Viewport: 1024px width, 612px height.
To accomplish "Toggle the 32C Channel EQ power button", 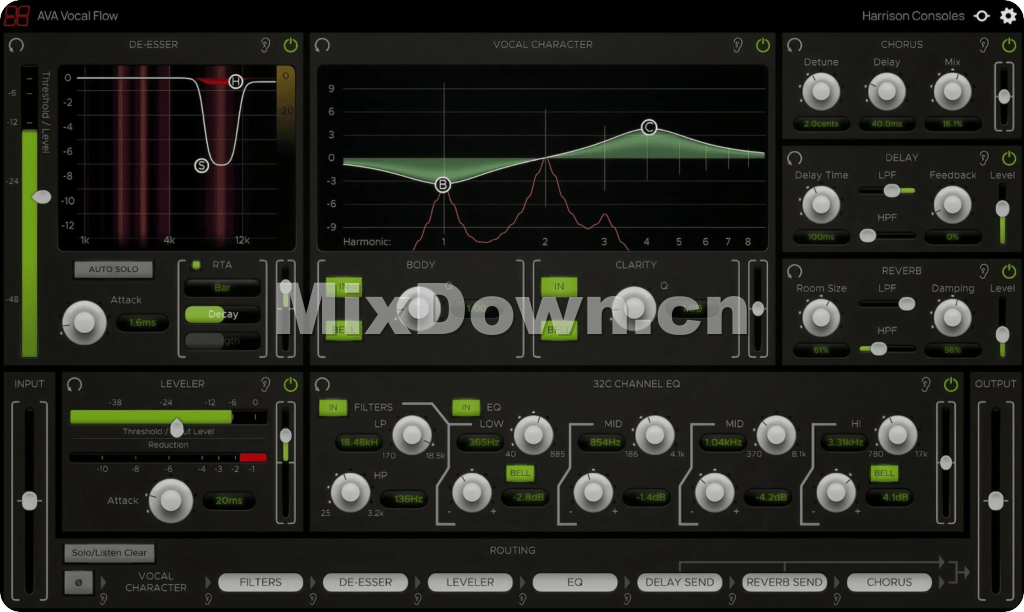I will [951, 384].
